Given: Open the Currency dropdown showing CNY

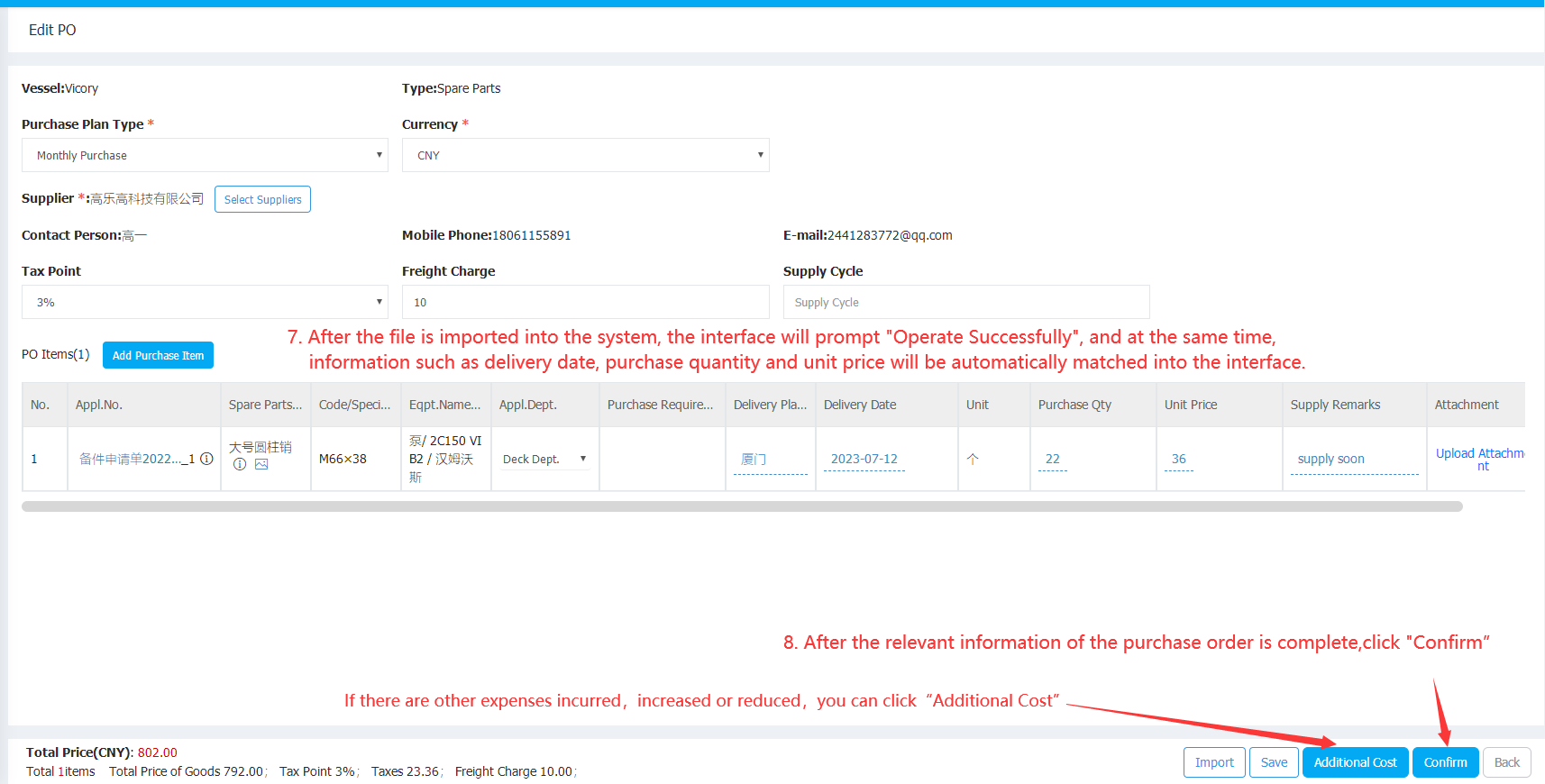Looking at the screenshot, I should [586, 155].
